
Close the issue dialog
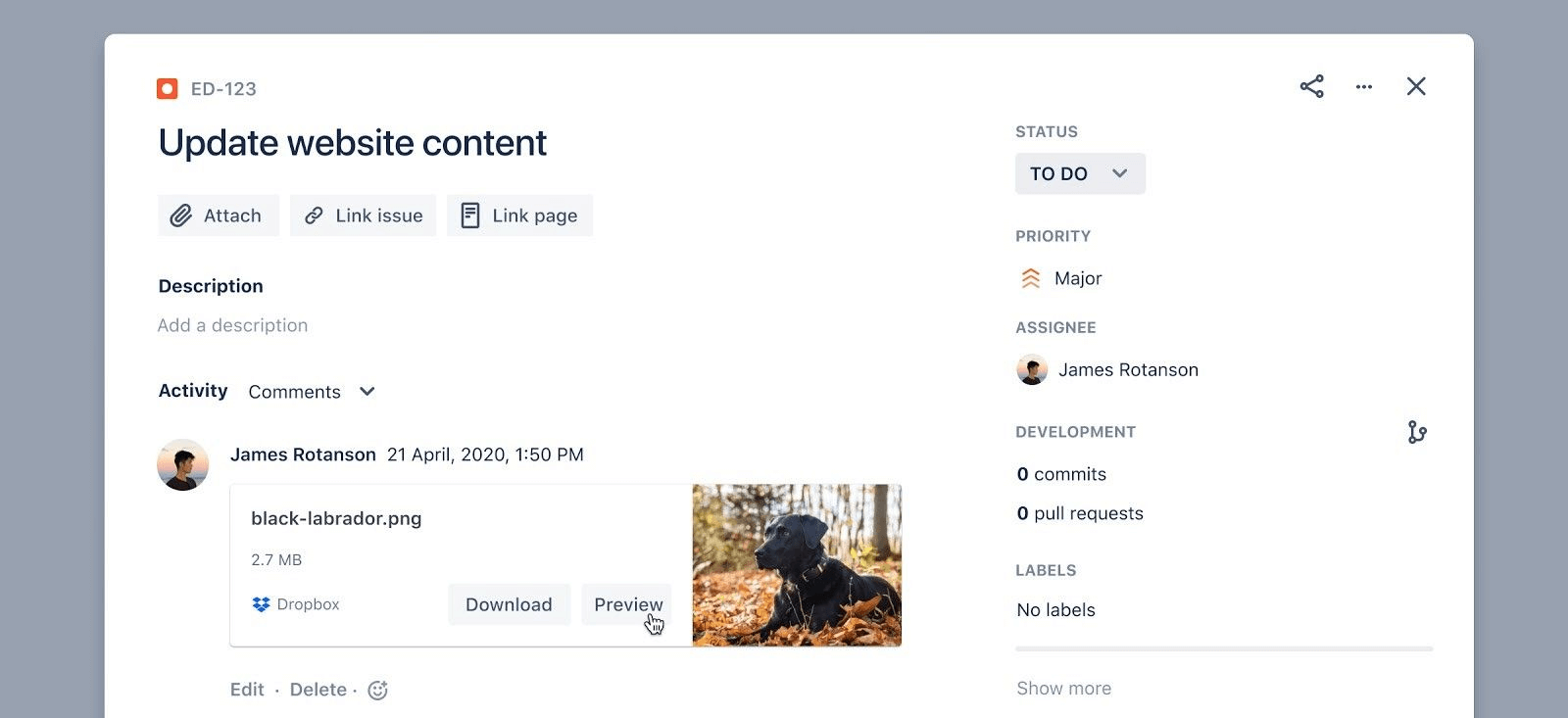click(1415, 87)
